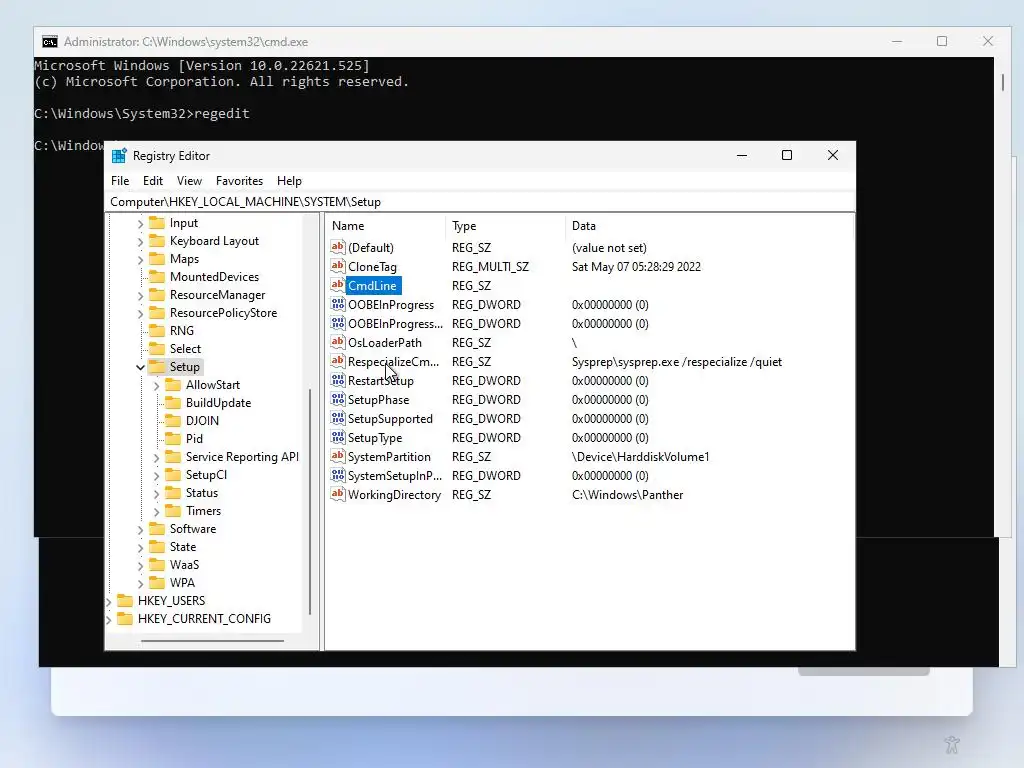Click the CmdLine string value icon
The image size is (1024, 768).
coord(338,285)
